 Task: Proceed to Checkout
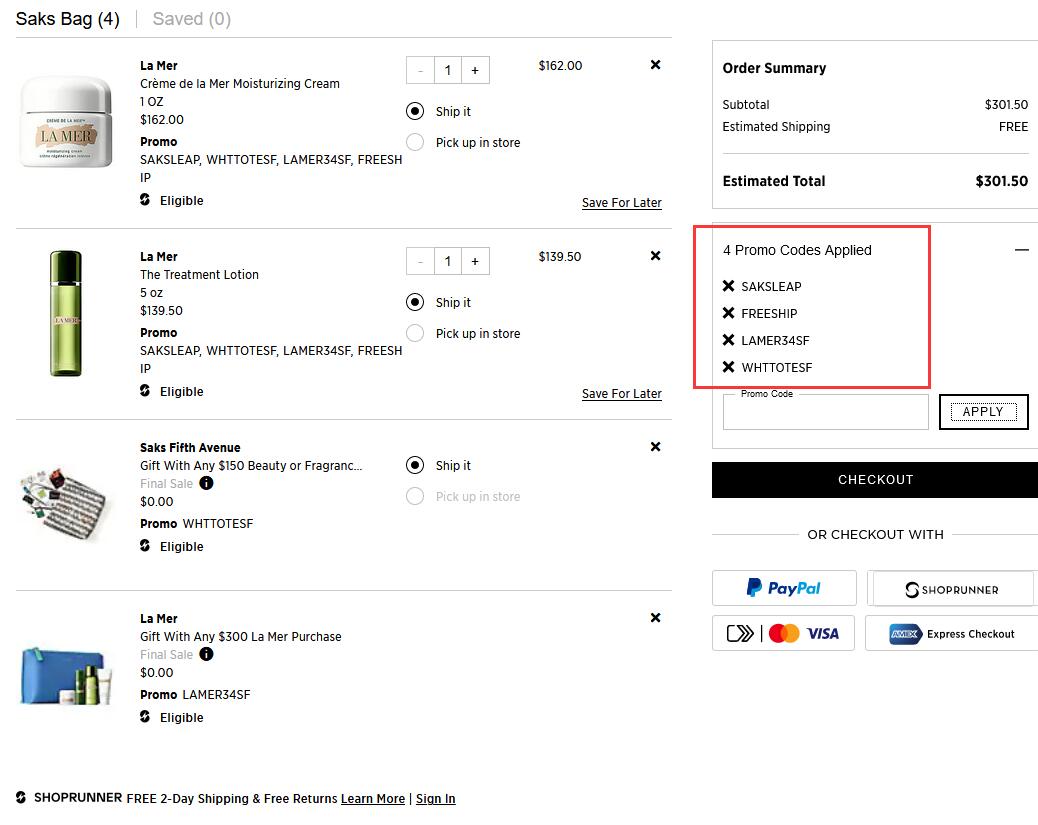point(875,479)
